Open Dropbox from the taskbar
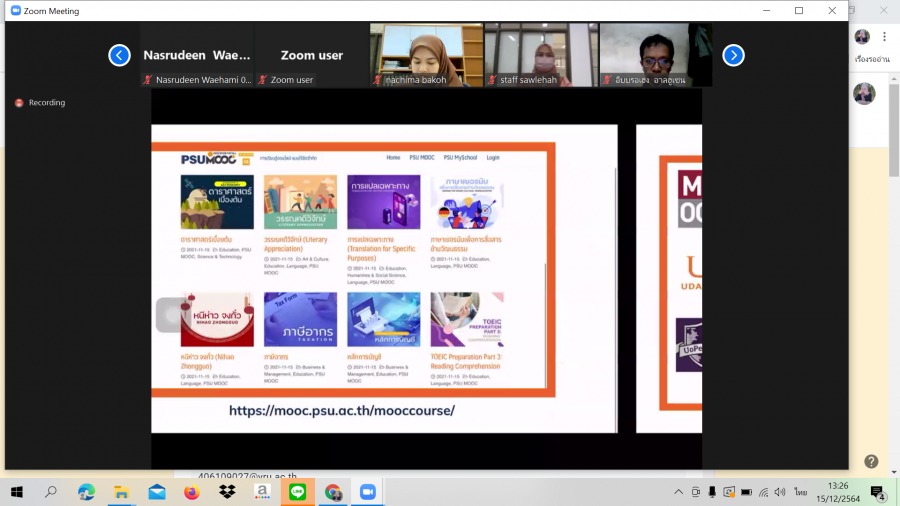The image size is (900, 506). (x=227, y=492)
